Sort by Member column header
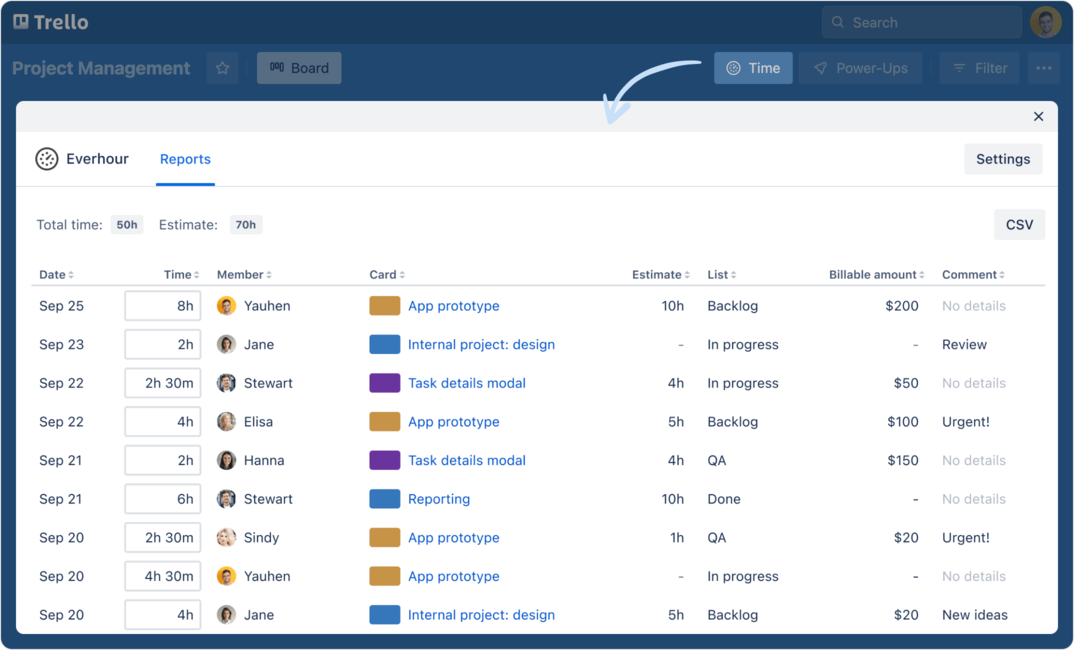The image size is (1074, 650). [245, 275]
